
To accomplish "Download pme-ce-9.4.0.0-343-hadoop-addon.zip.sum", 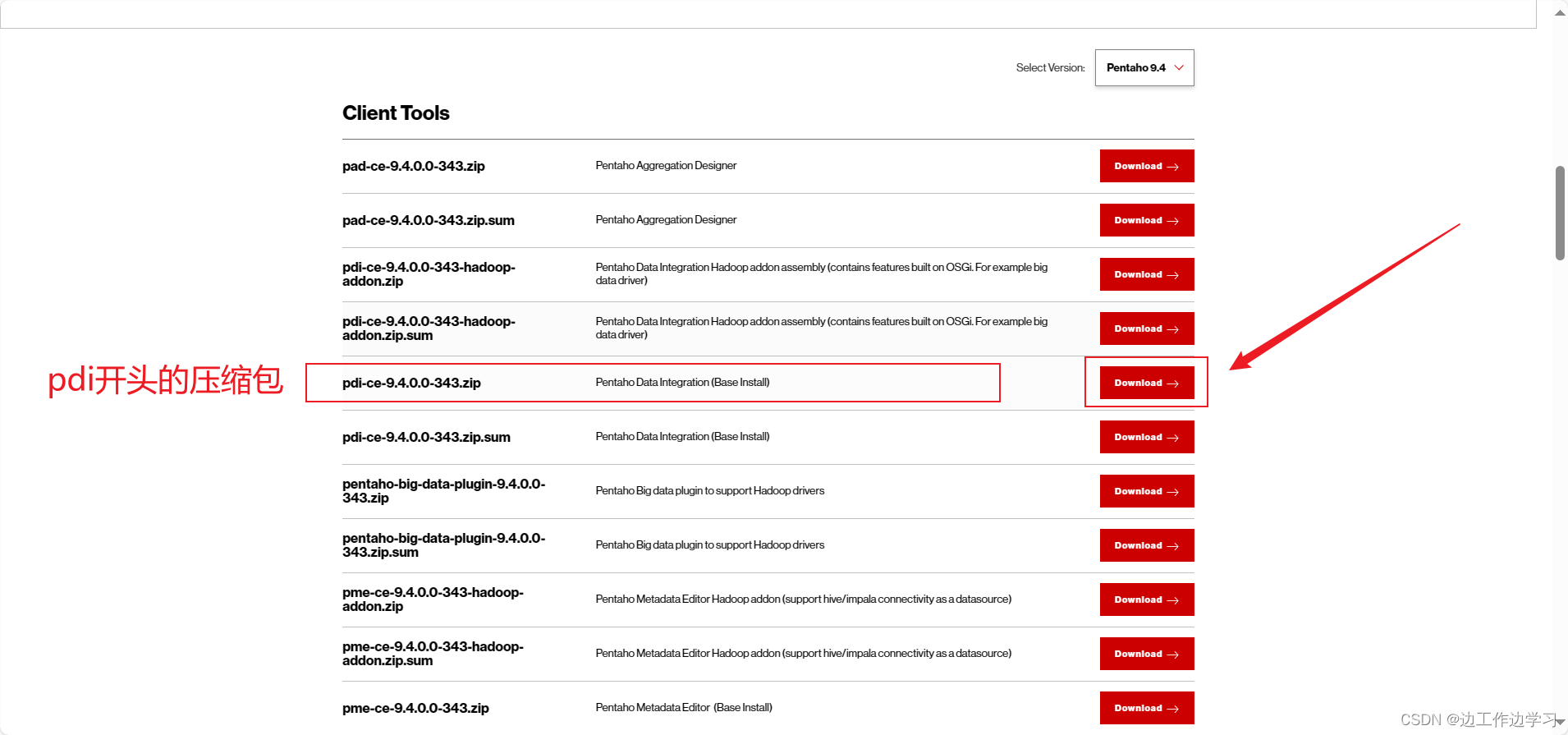I will point(1147,654).
